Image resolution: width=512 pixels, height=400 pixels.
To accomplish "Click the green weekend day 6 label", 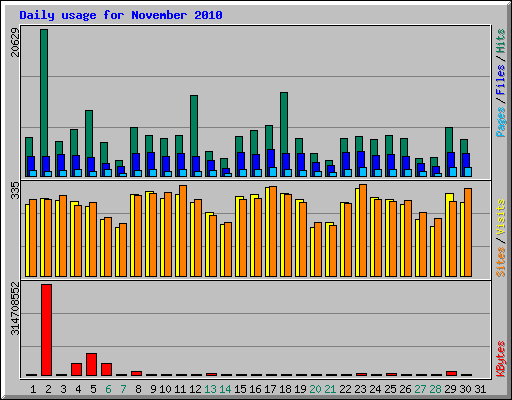I will [x=108, y=389].
